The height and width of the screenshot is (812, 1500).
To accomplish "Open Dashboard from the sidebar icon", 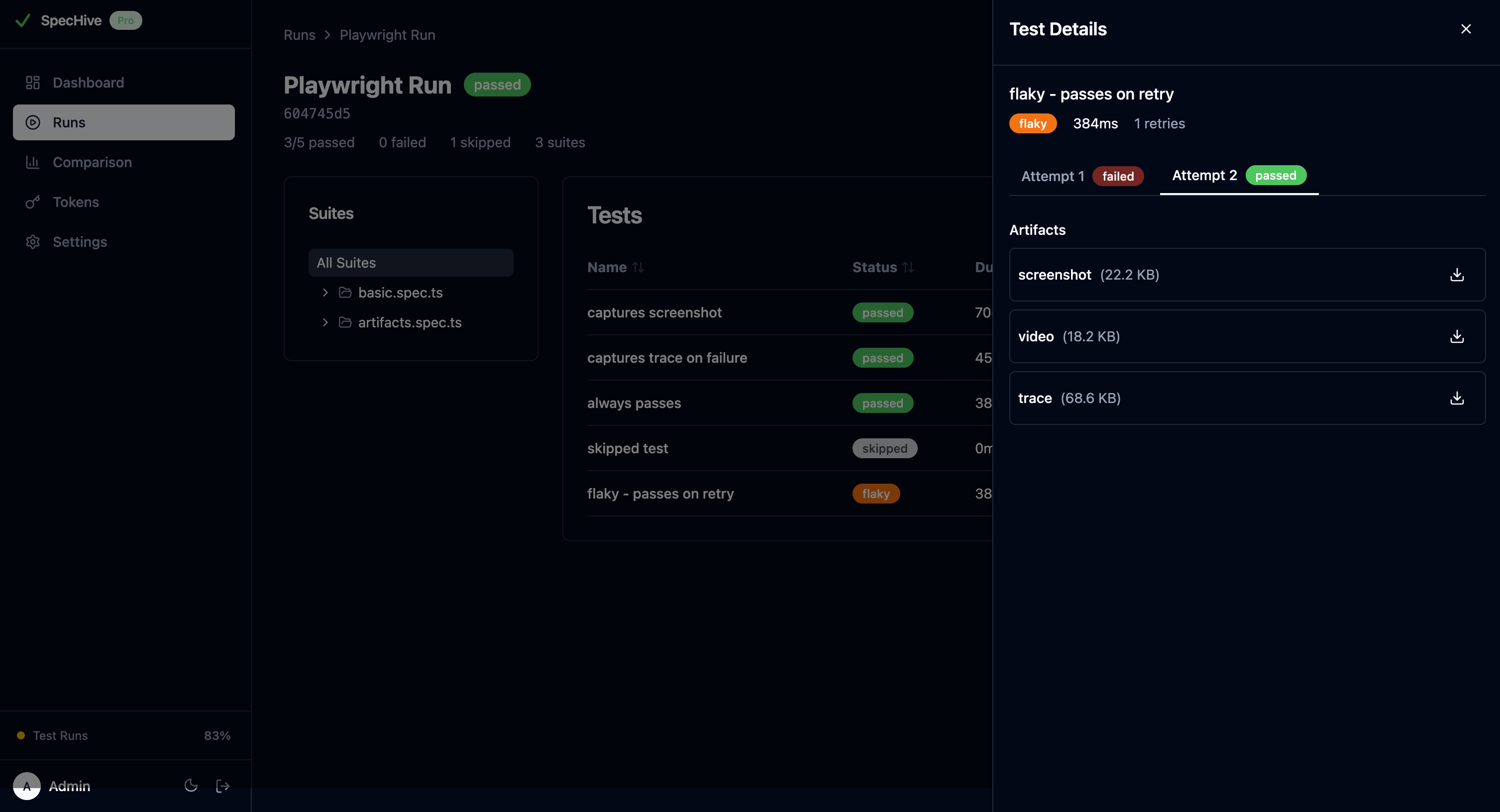I will tap(33, 82).
